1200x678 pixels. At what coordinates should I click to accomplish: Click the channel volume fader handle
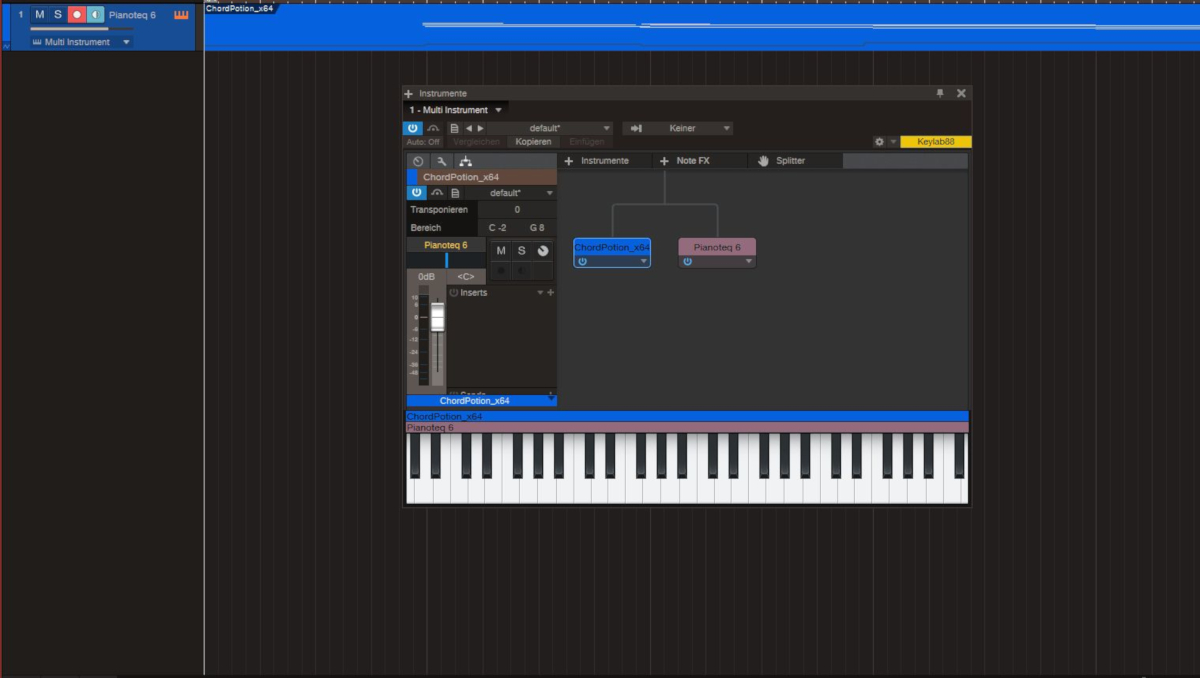click(x=437, y=317)
